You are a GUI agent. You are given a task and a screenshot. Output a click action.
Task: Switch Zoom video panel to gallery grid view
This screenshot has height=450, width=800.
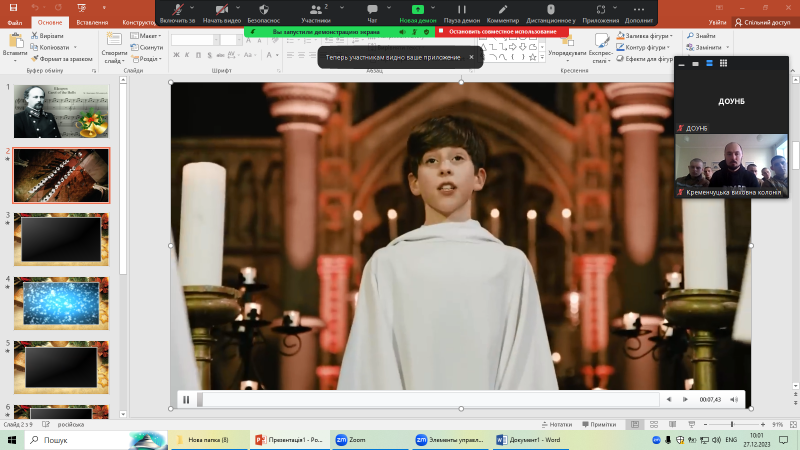(x=723, y=63)
